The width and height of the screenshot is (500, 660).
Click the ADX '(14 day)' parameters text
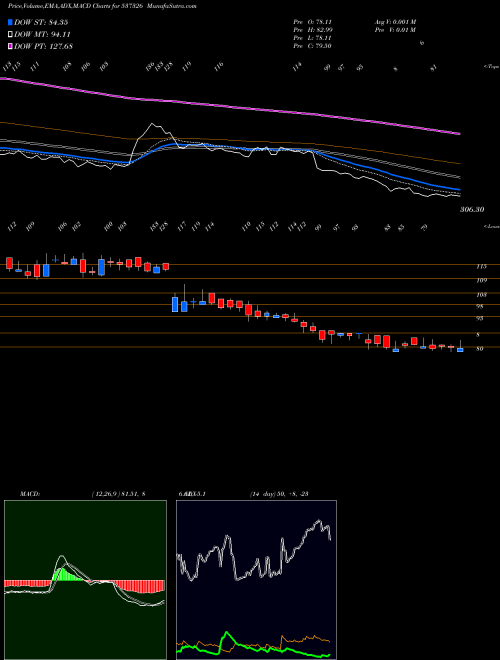261,494
